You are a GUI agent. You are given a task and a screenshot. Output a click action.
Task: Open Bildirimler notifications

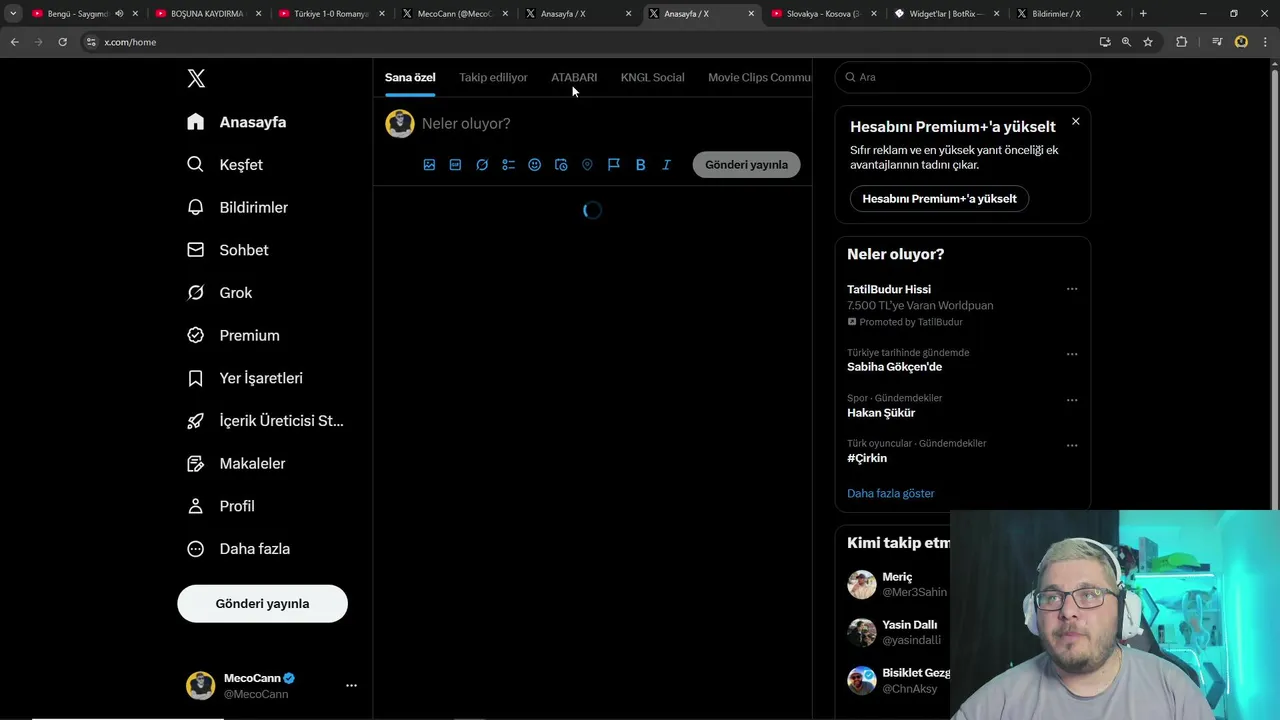[237, 207]
